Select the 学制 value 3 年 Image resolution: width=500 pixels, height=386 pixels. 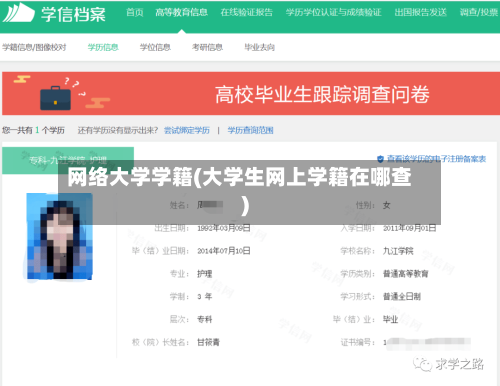click(x=204, y=296)
